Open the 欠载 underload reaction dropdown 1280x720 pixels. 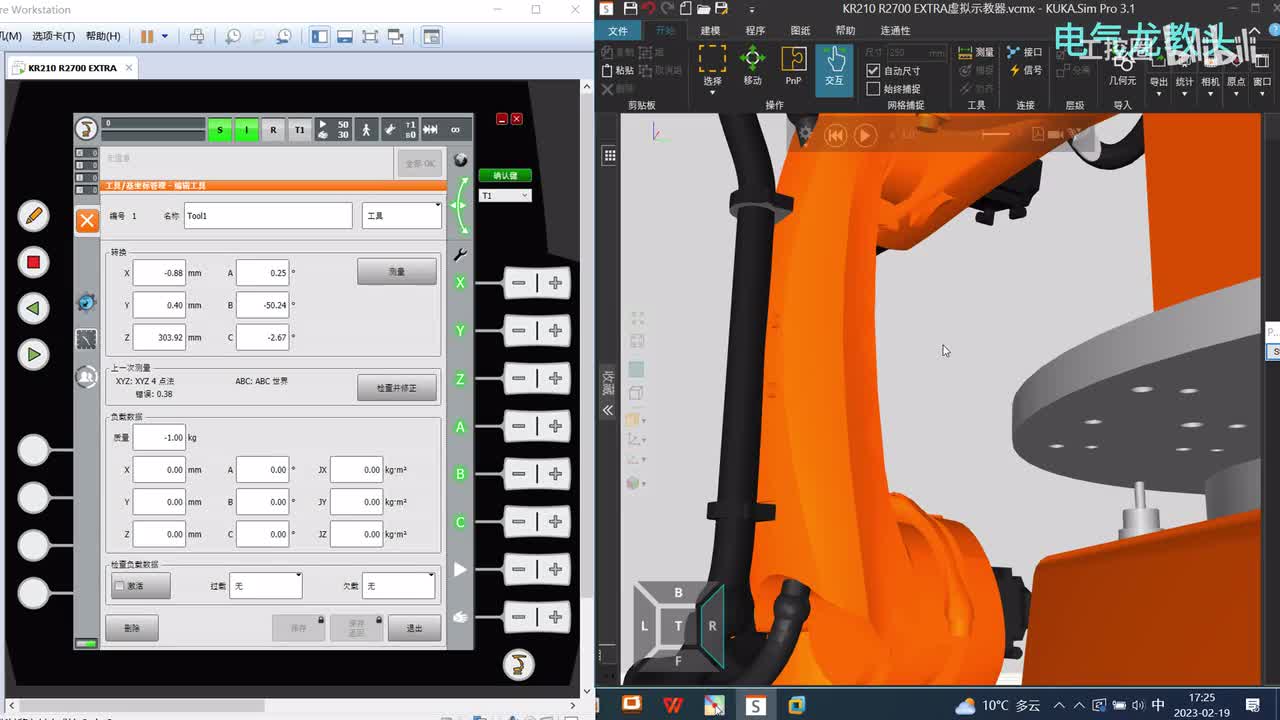click(399, 586)
